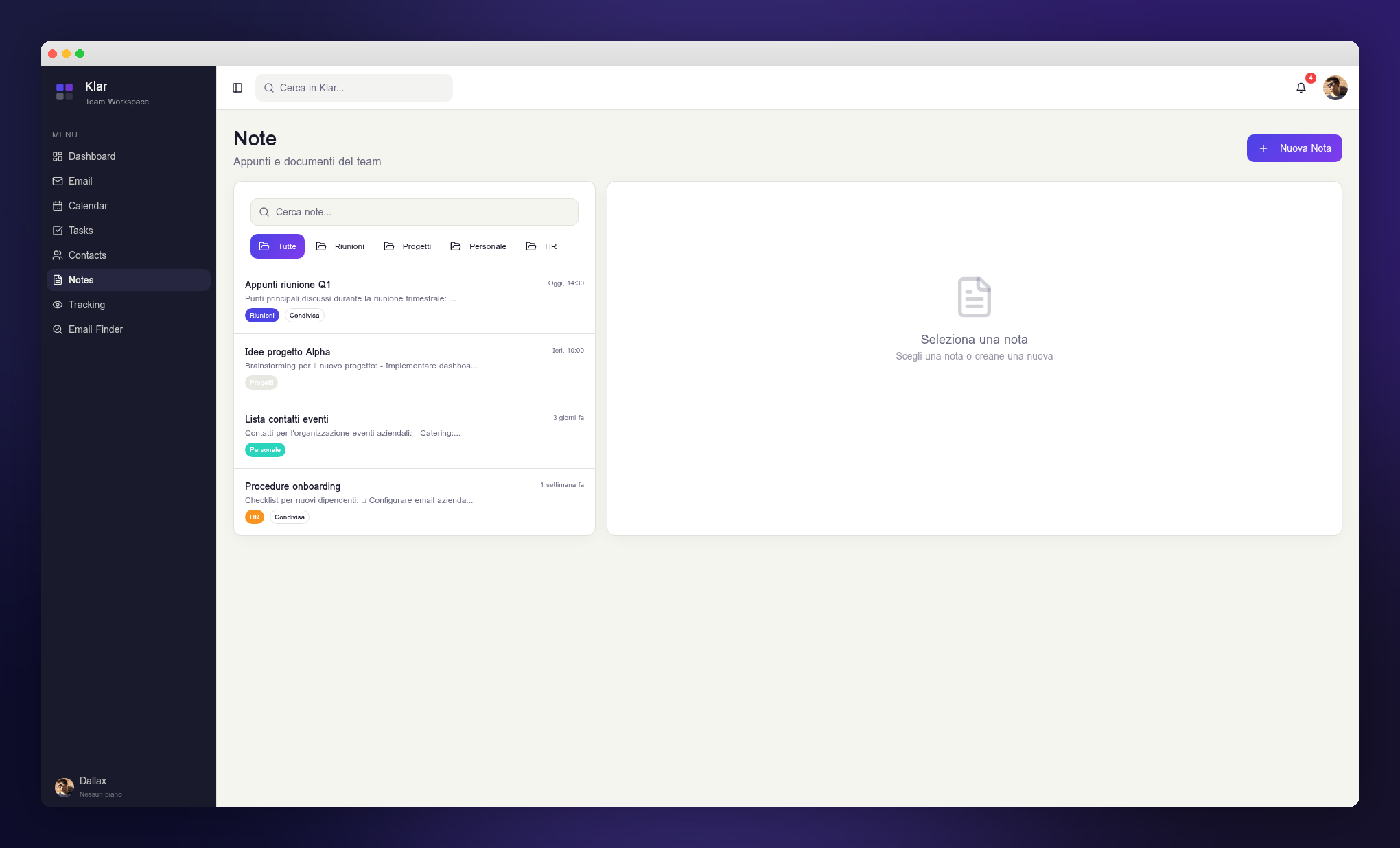Click the notifications bell with the badge
The image size is (1400, 848).
pos(1301,88)
